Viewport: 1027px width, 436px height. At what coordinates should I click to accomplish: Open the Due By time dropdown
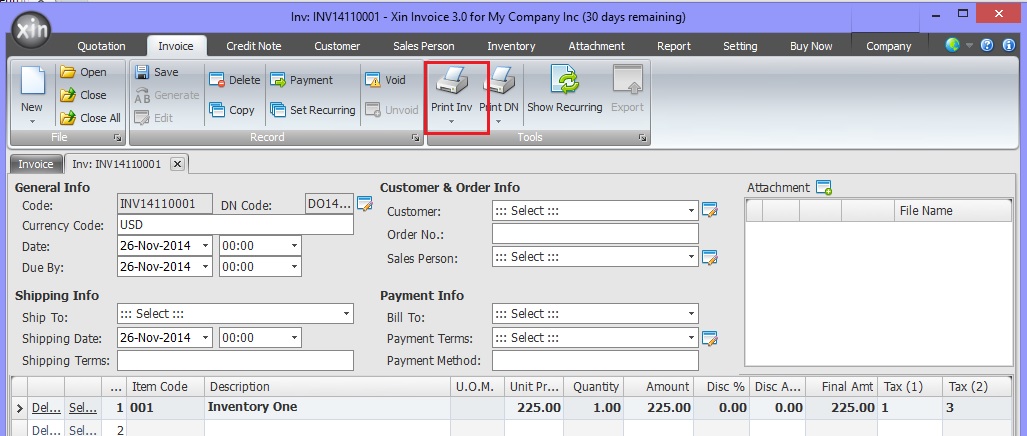point(295,267)
